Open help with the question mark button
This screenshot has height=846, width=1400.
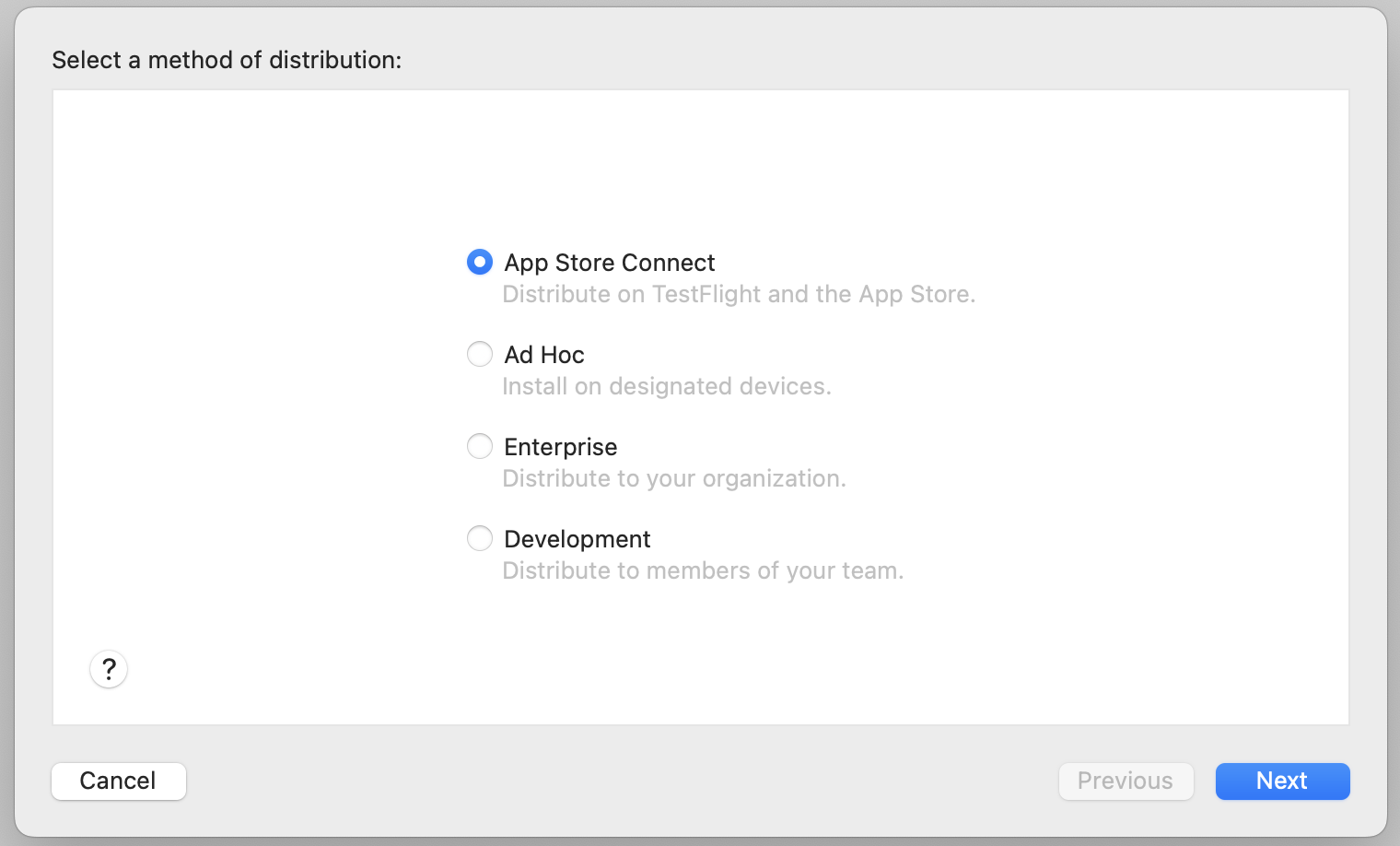tap(109, 669)
